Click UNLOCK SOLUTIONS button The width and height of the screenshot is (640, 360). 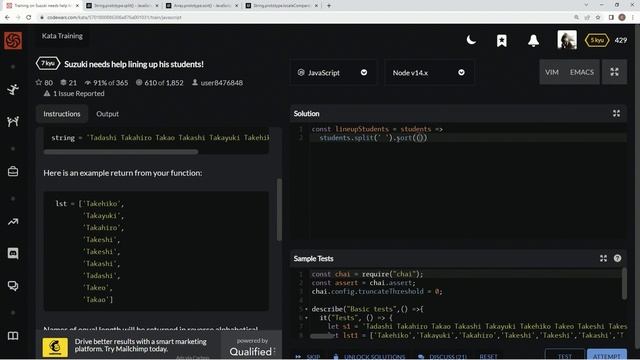point(369,356)
